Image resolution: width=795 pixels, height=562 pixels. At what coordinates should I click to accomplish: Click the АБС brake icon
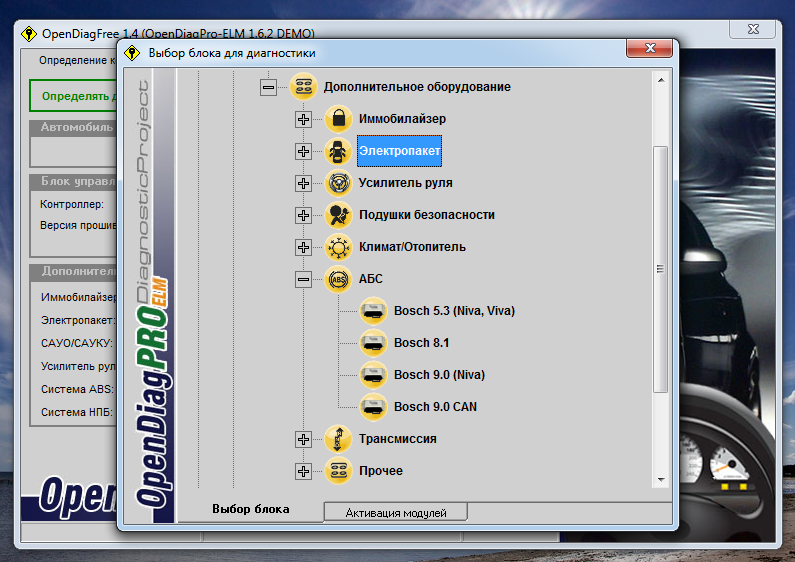[x=338, y=279]
